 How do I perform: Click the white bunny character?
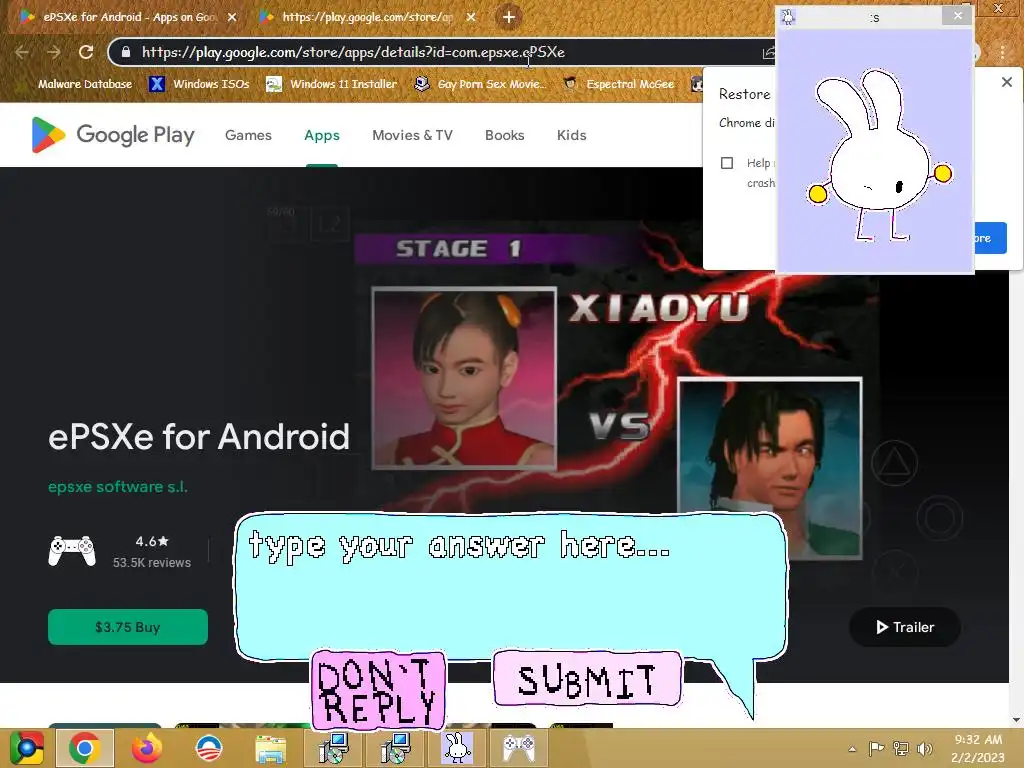[879, 155]
